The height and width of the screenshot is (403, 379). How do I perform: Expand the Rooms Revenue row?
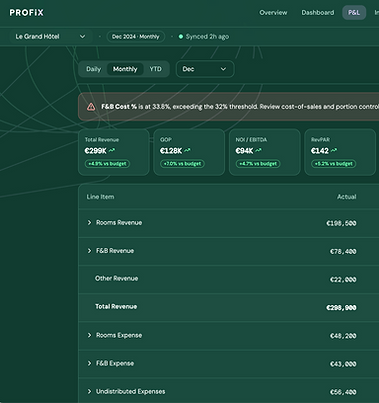(x=89, y=222)
